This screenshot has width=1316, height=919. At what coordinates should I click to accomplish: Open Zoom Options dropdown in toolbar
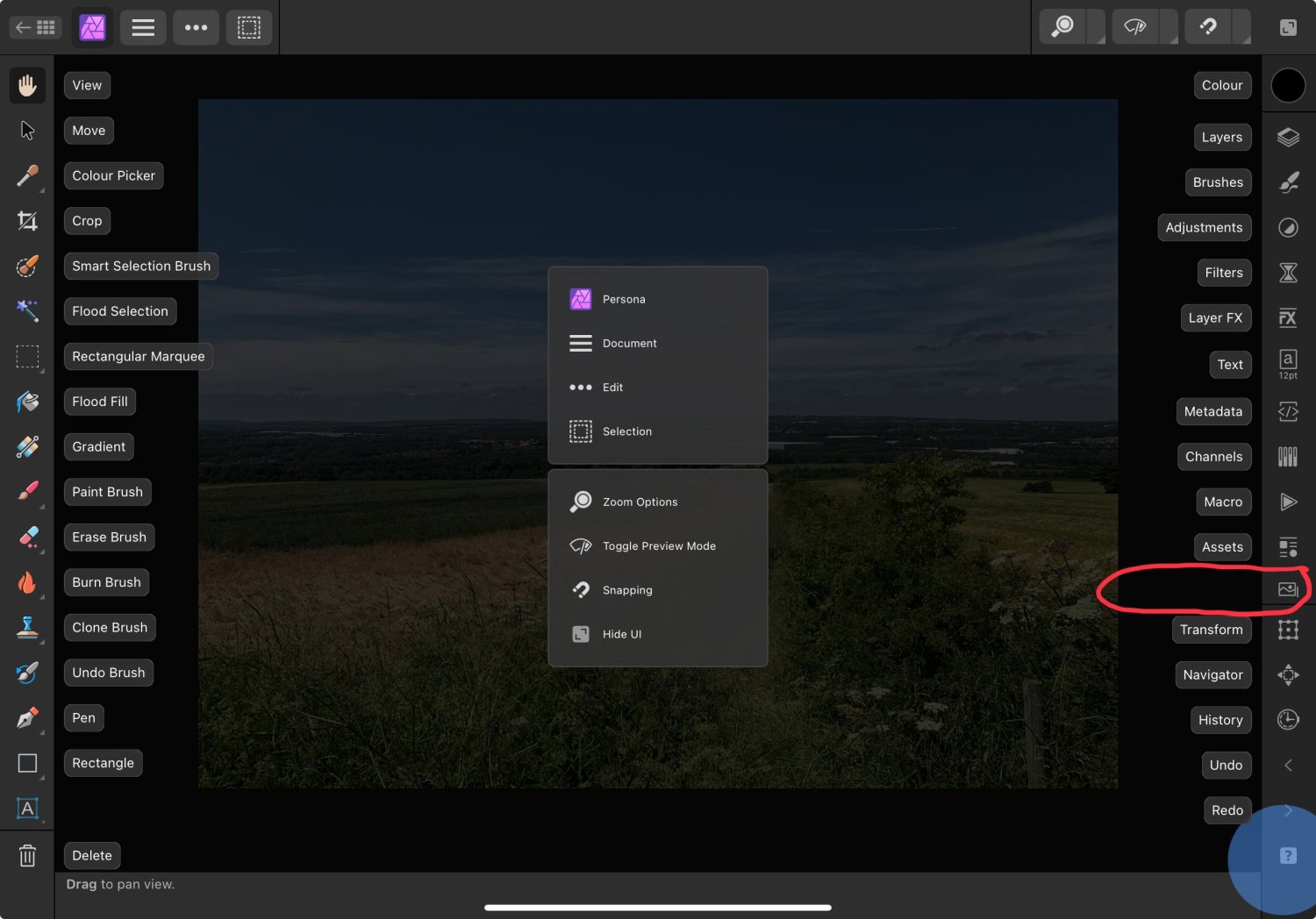(1062, 27)
